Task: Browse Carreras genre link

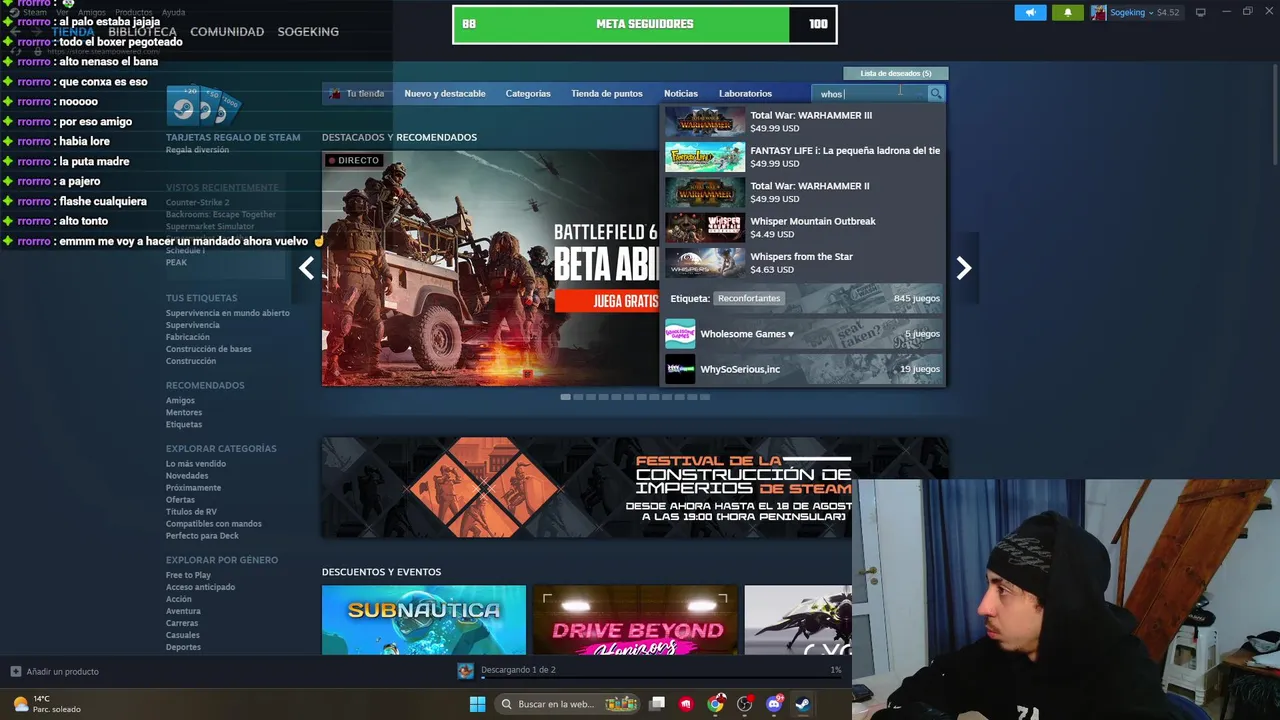Action: point(182,623)
